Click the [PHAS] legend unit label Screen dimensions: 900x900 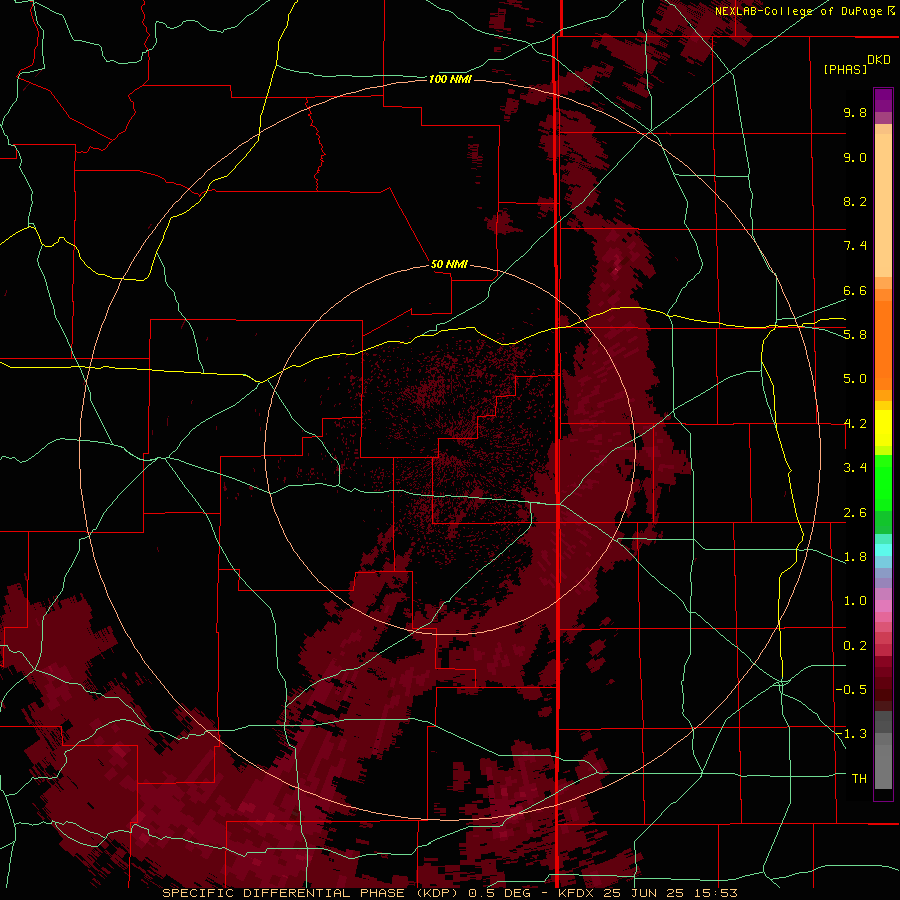point(845,69)
